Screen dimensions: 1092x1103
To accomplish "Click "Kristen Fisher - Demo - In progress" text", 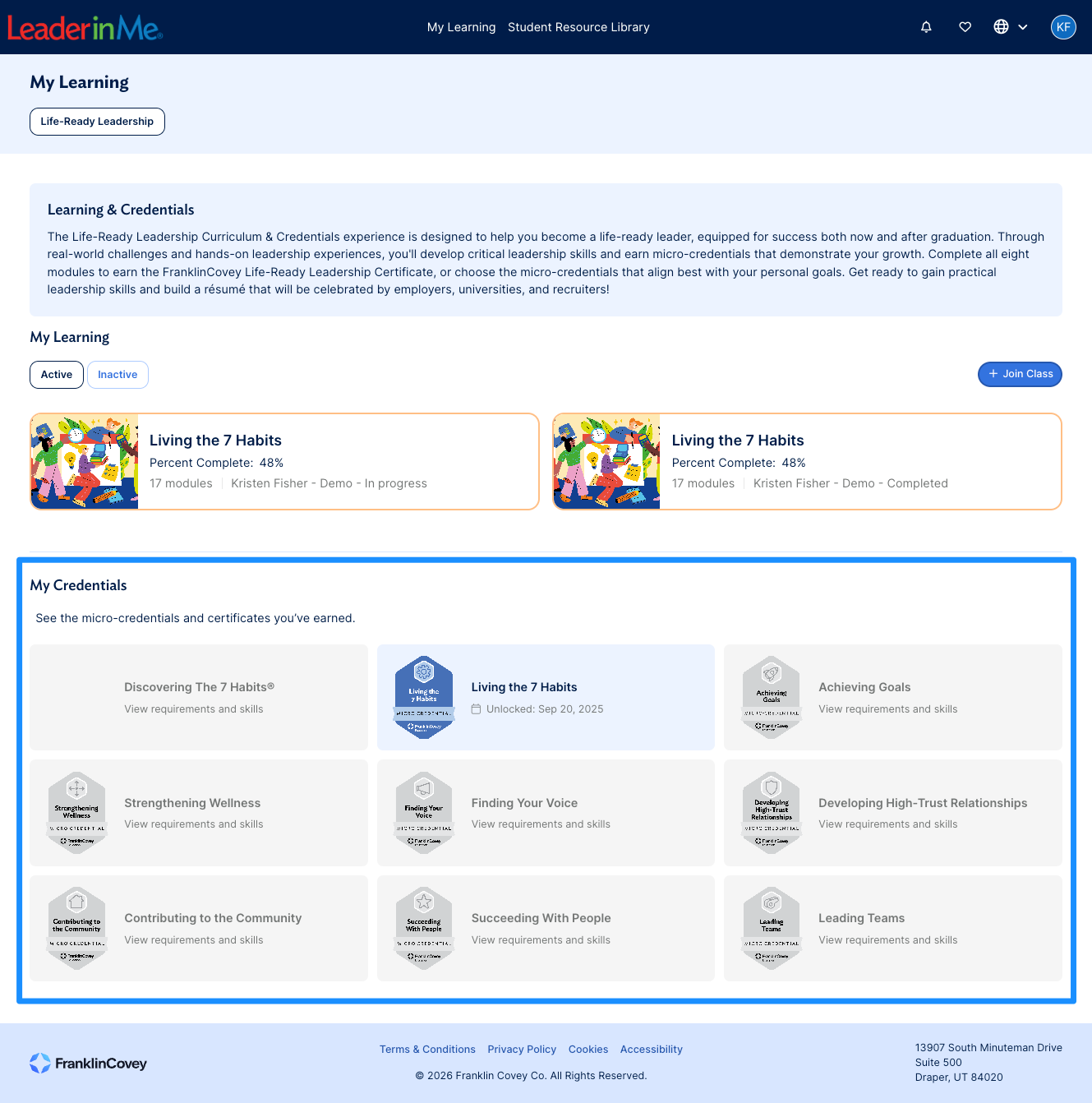I will 329,483.
